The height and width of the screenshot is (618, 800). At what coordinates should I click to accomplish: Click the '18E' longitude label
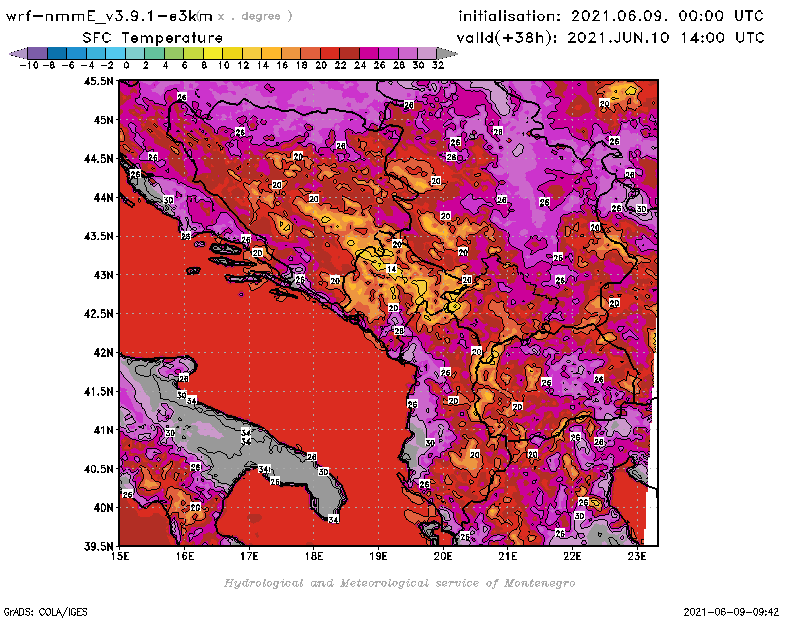point(314,556)
